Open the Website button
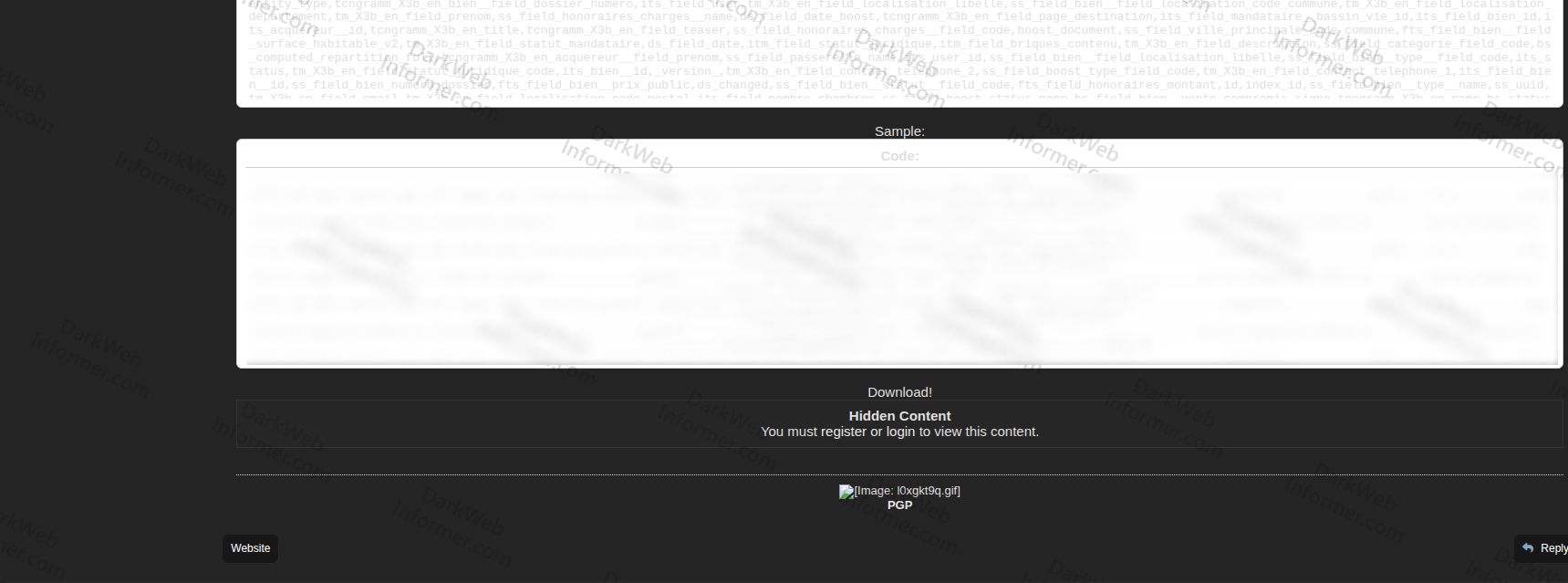Screen dimensions: 1568x583 pos(250,548)
